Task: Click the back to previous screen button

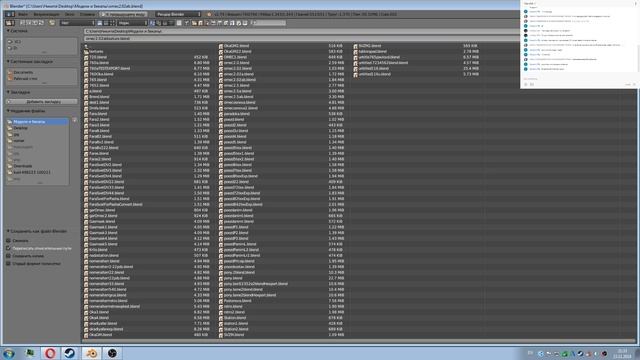Action: pyautogui.click(x=124, y=14)
